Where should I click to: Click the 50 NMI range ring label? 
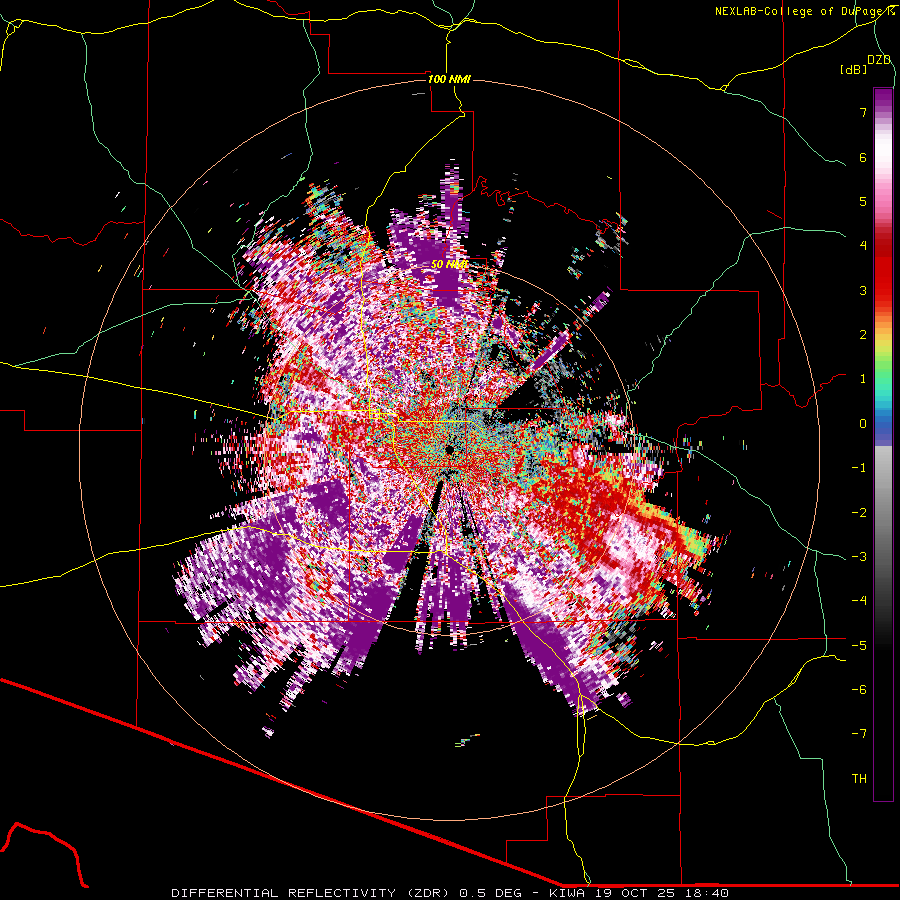click(449, 265)
